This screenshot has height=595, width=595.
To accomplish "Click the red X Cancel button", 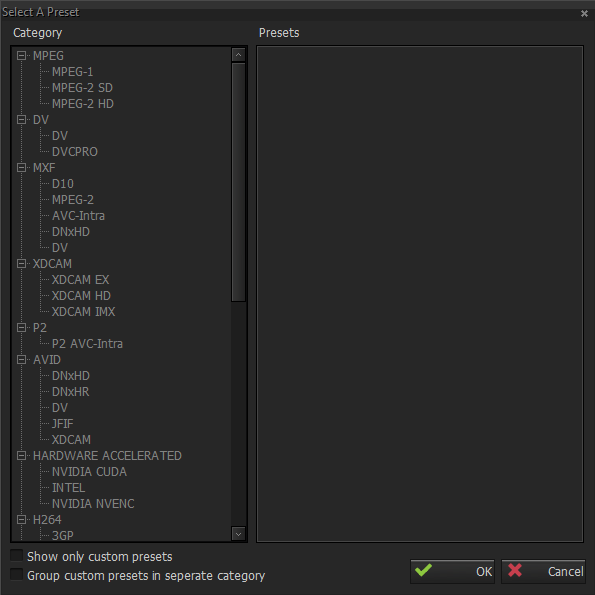I will [x=543, y=571].
